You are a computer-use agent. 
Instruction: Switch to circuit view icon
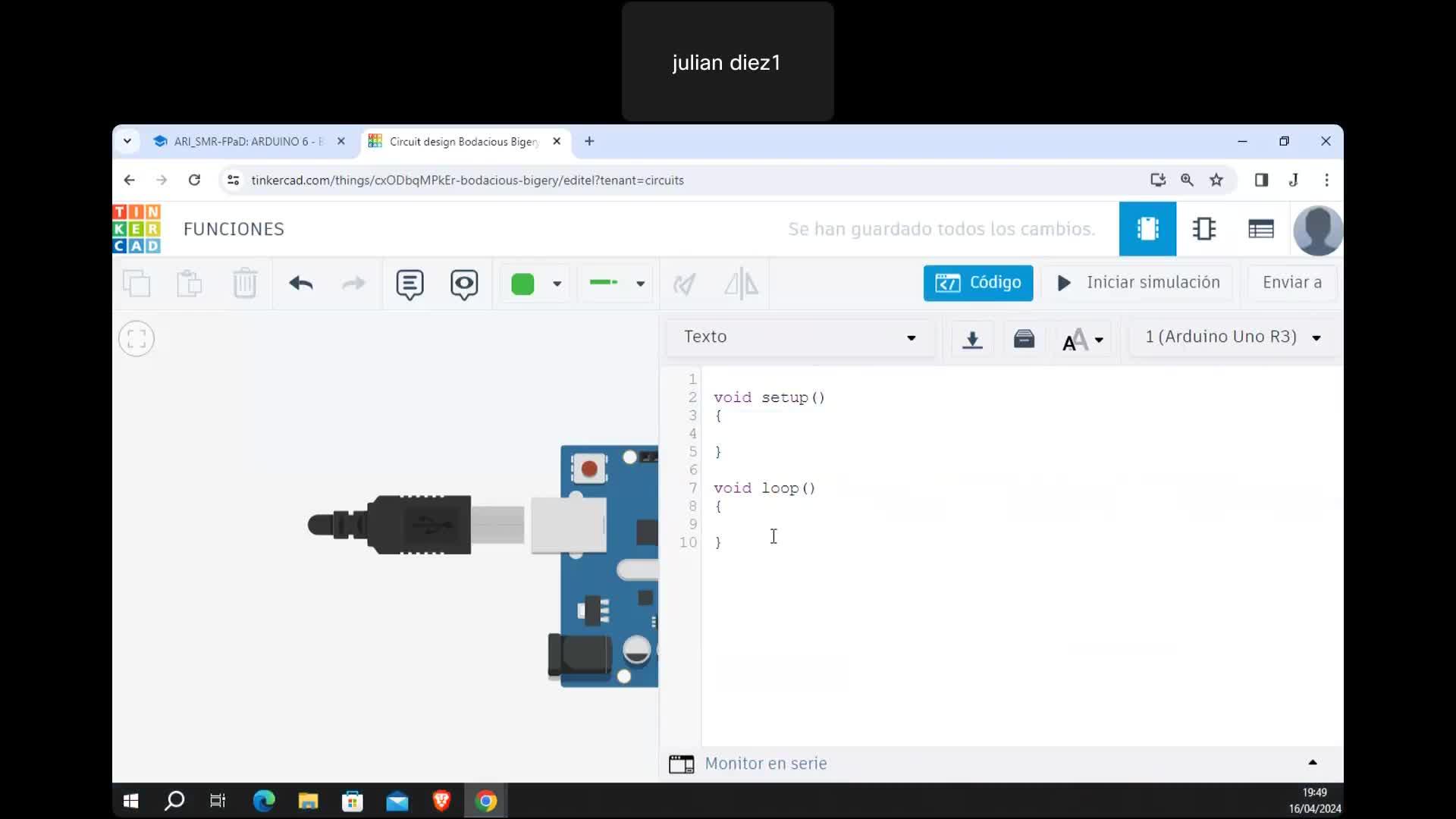coord(1147,229)
